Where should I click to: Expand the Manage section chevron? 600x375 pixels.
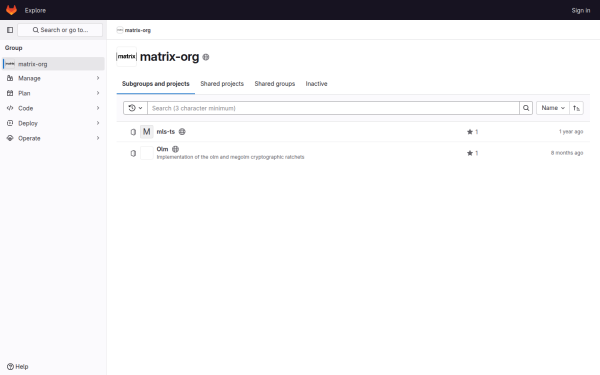coord(98,78)
